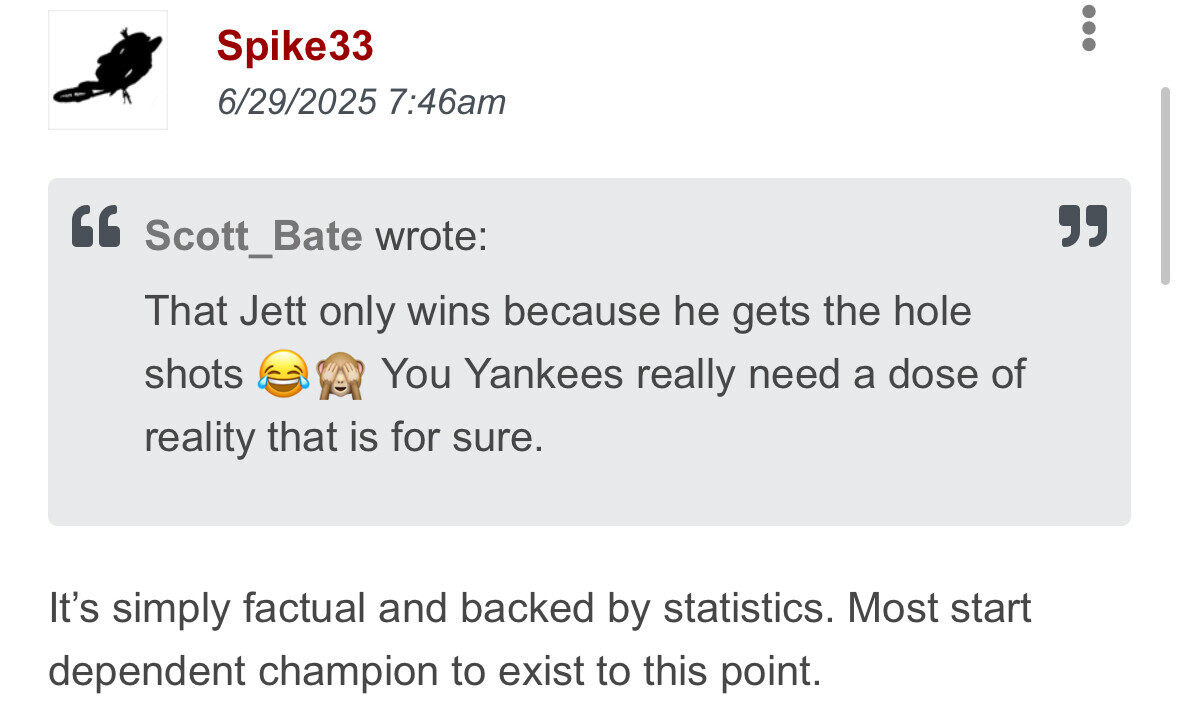1179x726 pixels.
Task: Click the word "wrote:" in quote header
Action: tap(431, 236)
